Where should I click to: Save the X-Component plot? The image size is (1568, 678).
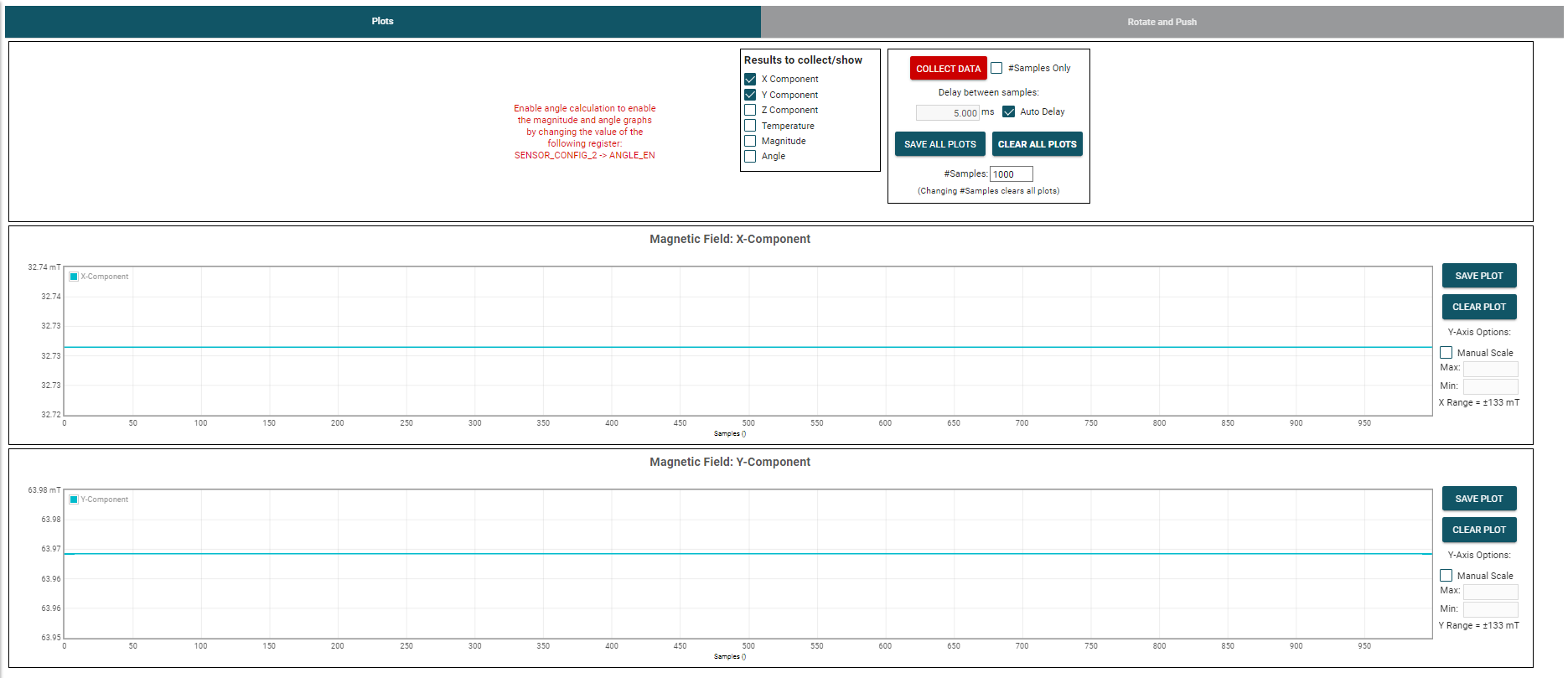pyautogui.click(x=1479, y=276)
